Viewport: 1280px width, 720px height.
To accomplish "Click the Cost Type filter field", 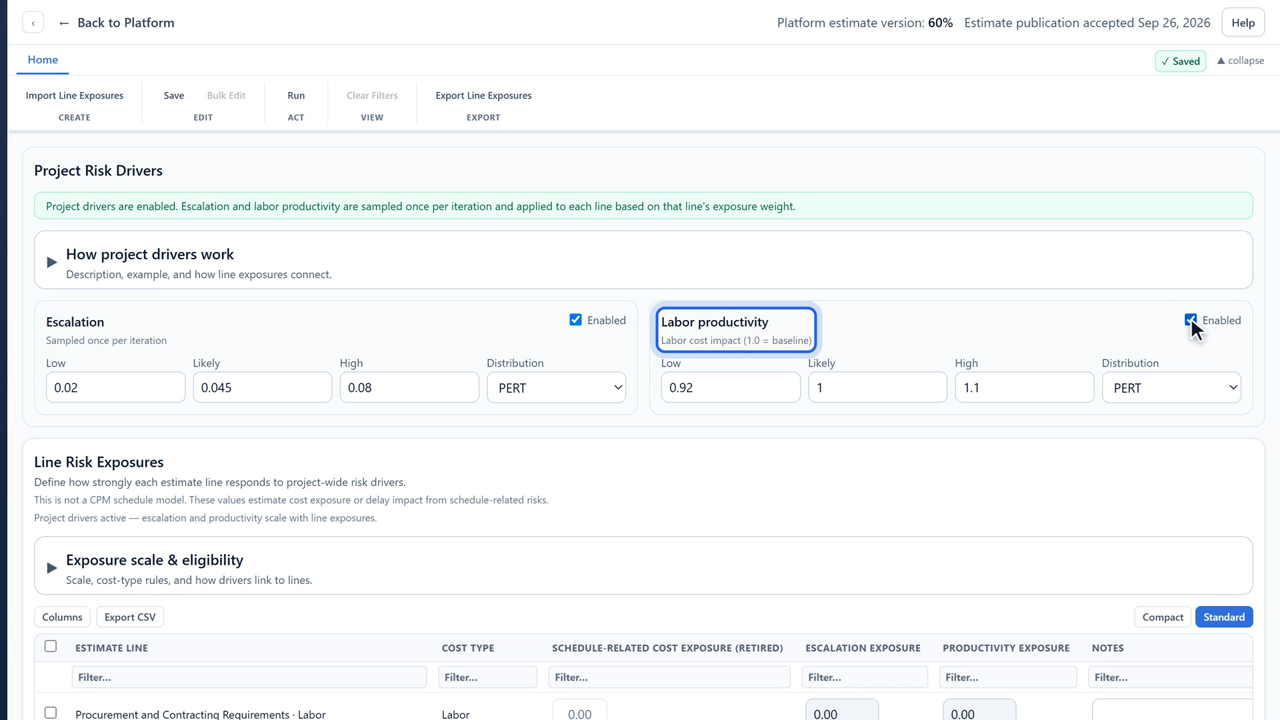I will point(487,677).
